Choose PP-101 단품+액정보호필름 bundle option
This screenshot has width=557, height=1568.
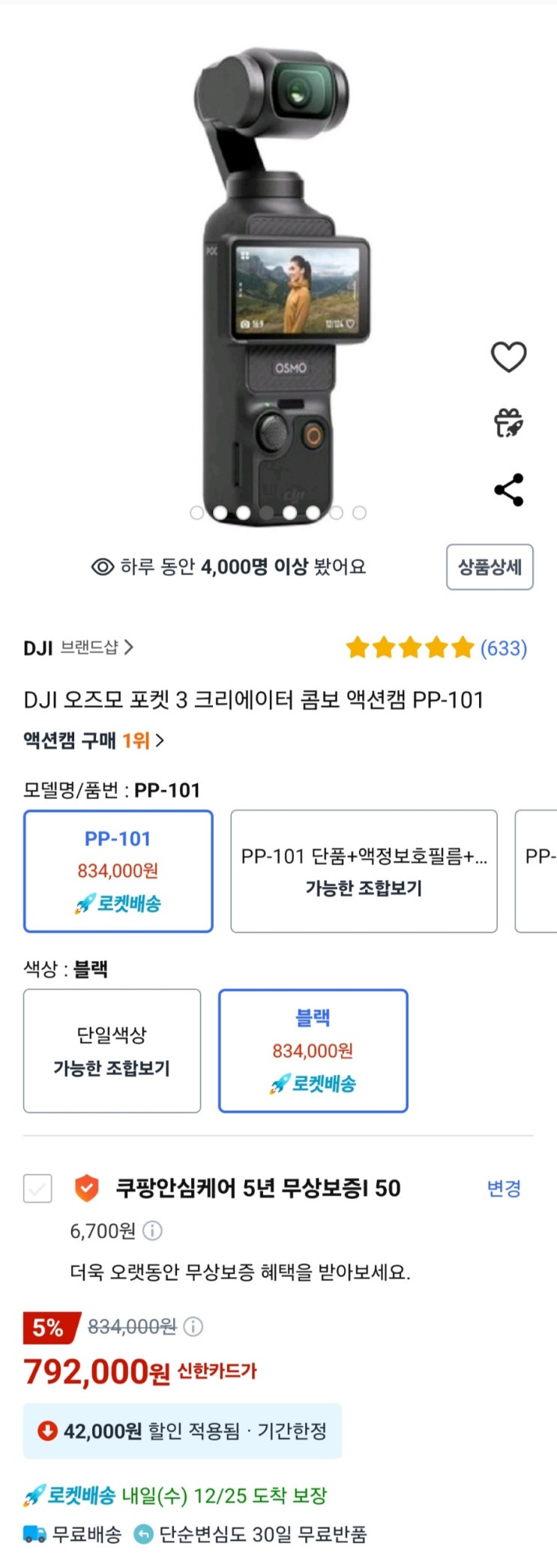click(x=364, y=871)
